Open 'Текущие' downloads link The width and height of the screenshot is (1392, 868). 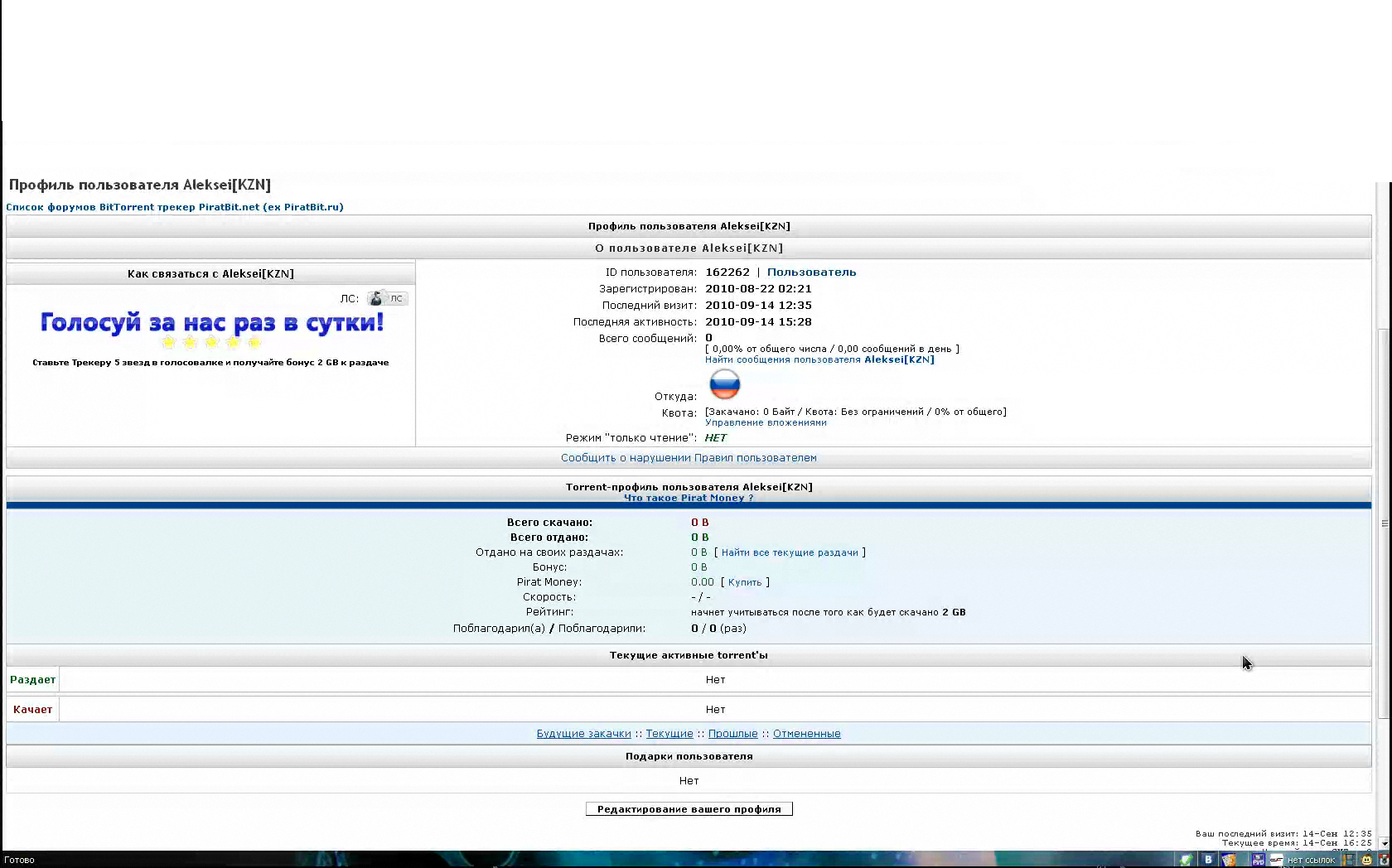point(669,734)
